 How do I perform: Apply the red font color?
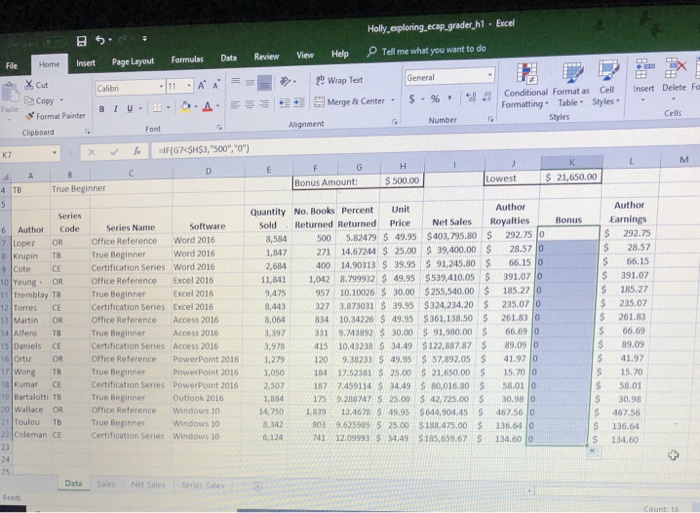coord(208,106)
